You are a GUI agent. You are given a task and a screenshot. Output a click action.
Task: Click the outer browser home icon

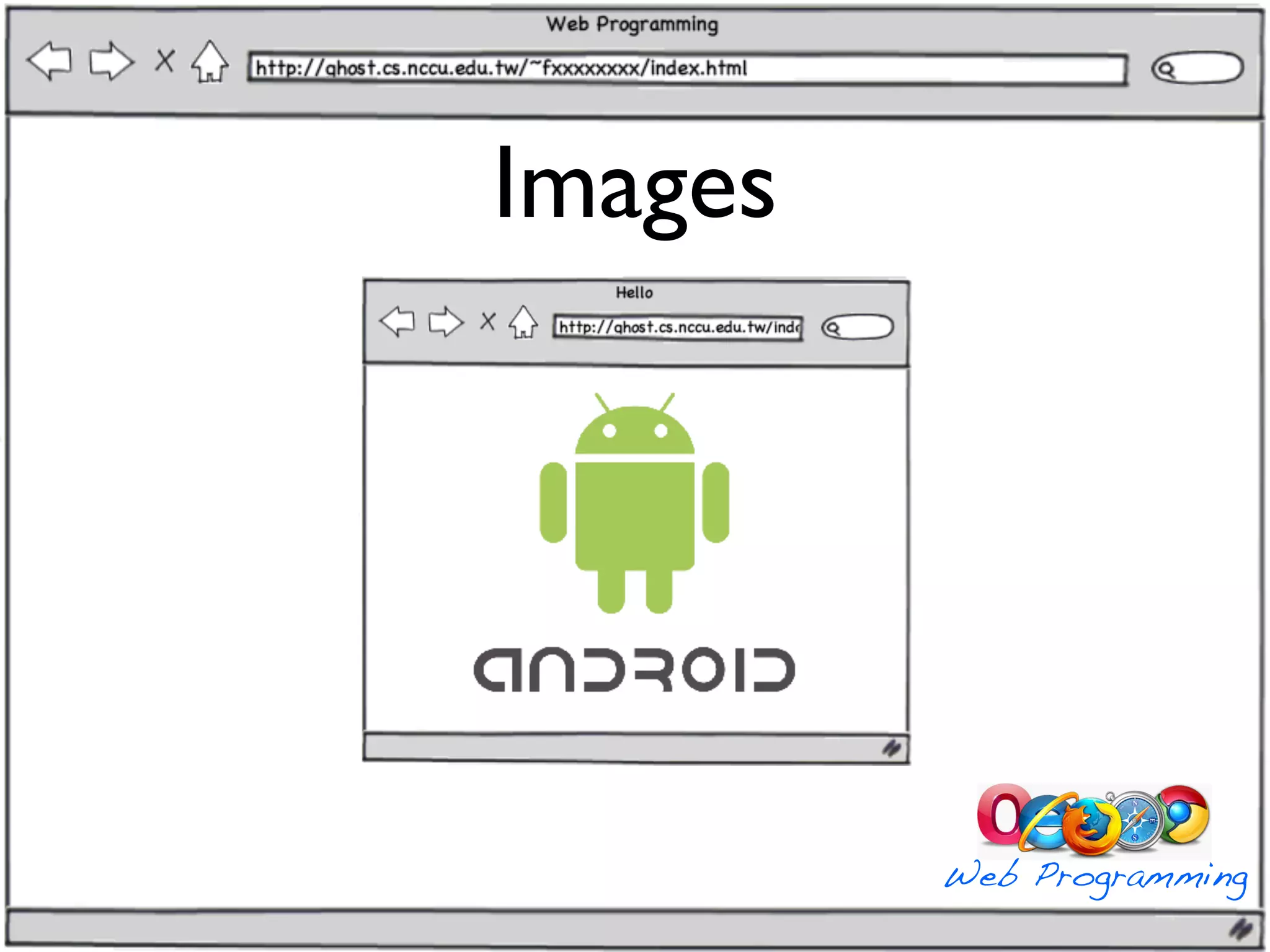(210, 61)
